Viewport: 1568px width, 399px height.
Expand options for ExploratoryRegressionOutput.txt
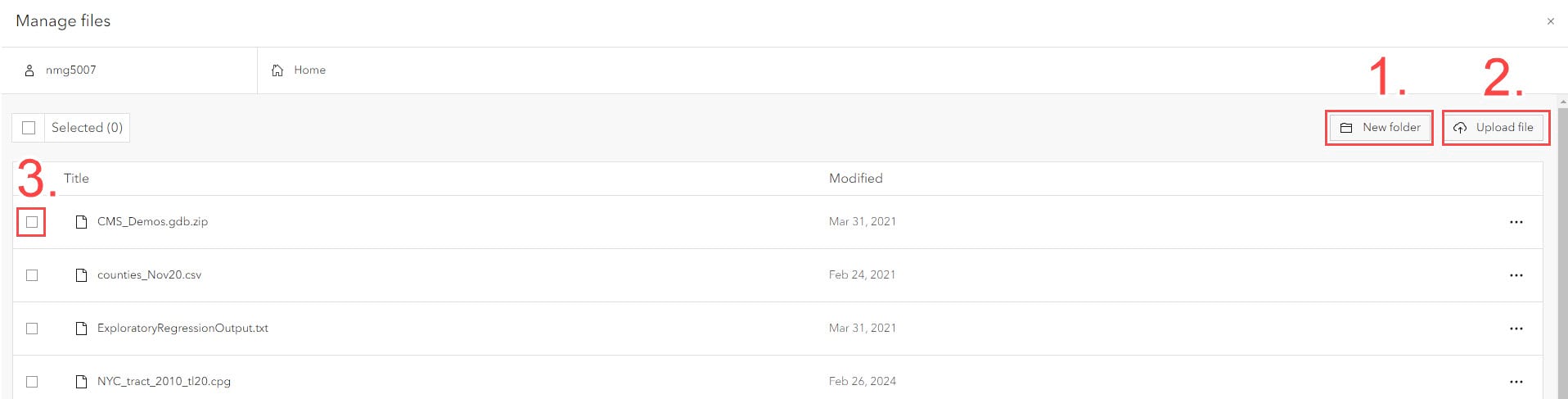pyautogui.click(x=1516, y=329)
